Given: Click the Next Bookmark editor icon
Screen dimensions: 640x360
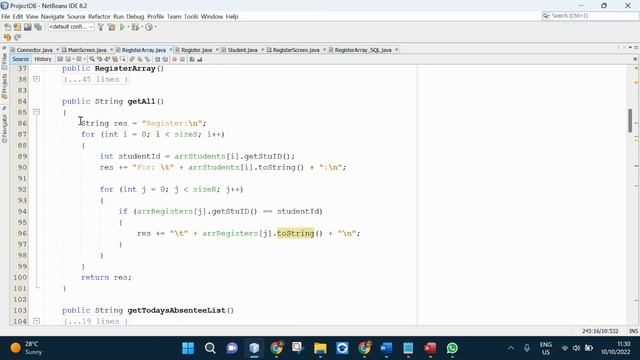Looking at the screenshot, I should tap(140, 59).
